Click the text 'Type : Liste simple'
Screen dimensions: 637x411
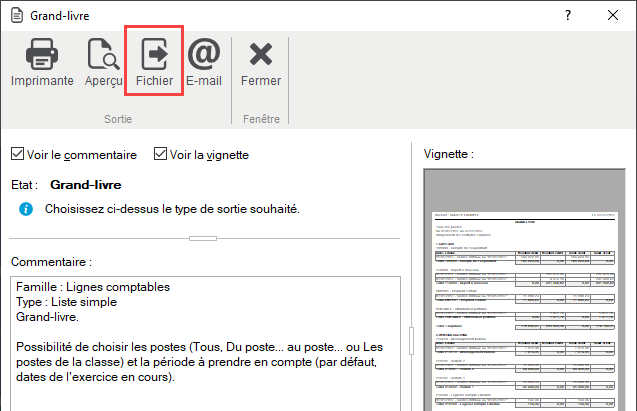click(x=66, y=302)
